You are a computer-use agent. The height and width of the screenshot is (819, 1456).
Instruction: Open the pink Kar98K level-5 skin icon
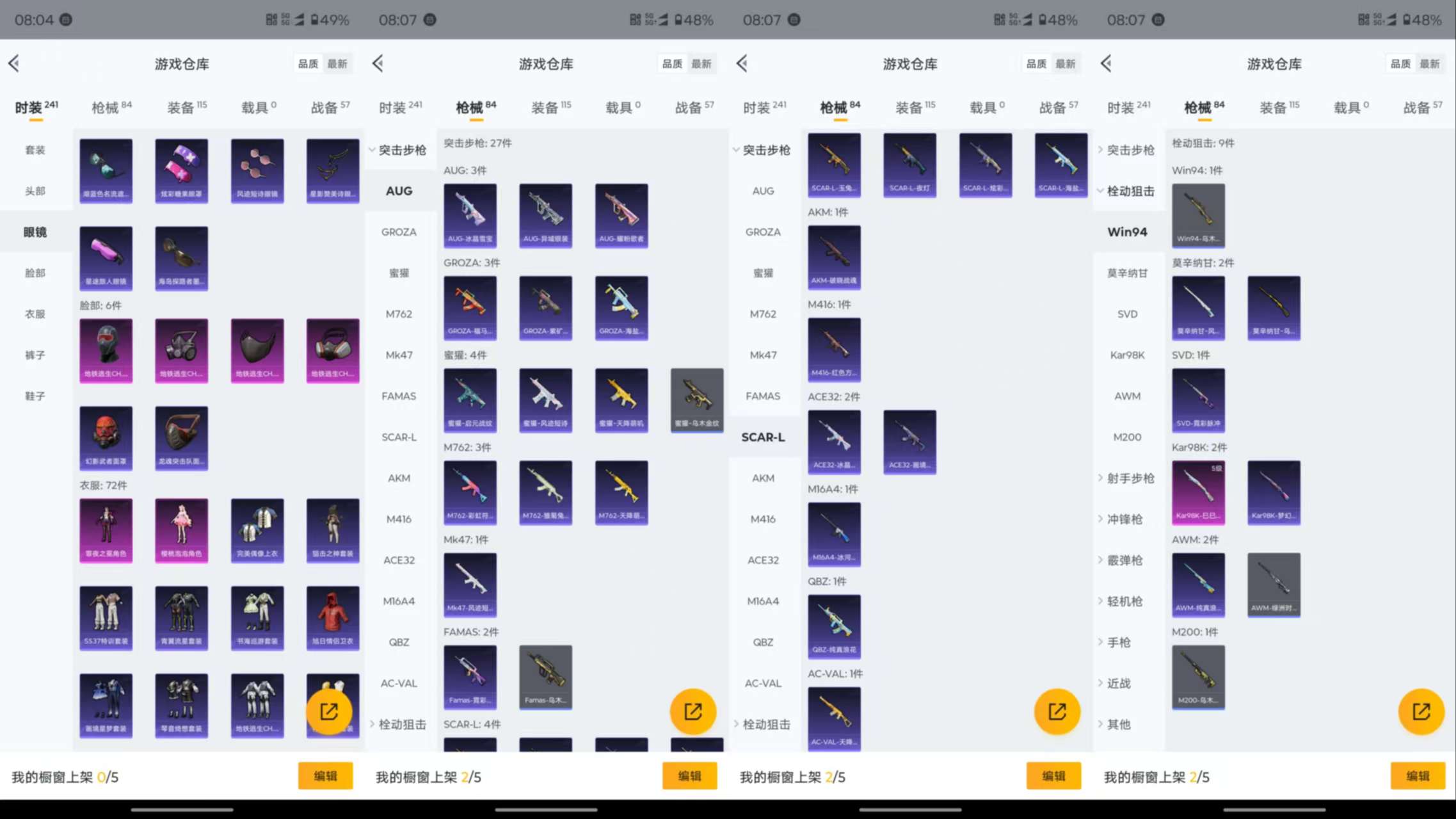click(x=1198, y=492)
